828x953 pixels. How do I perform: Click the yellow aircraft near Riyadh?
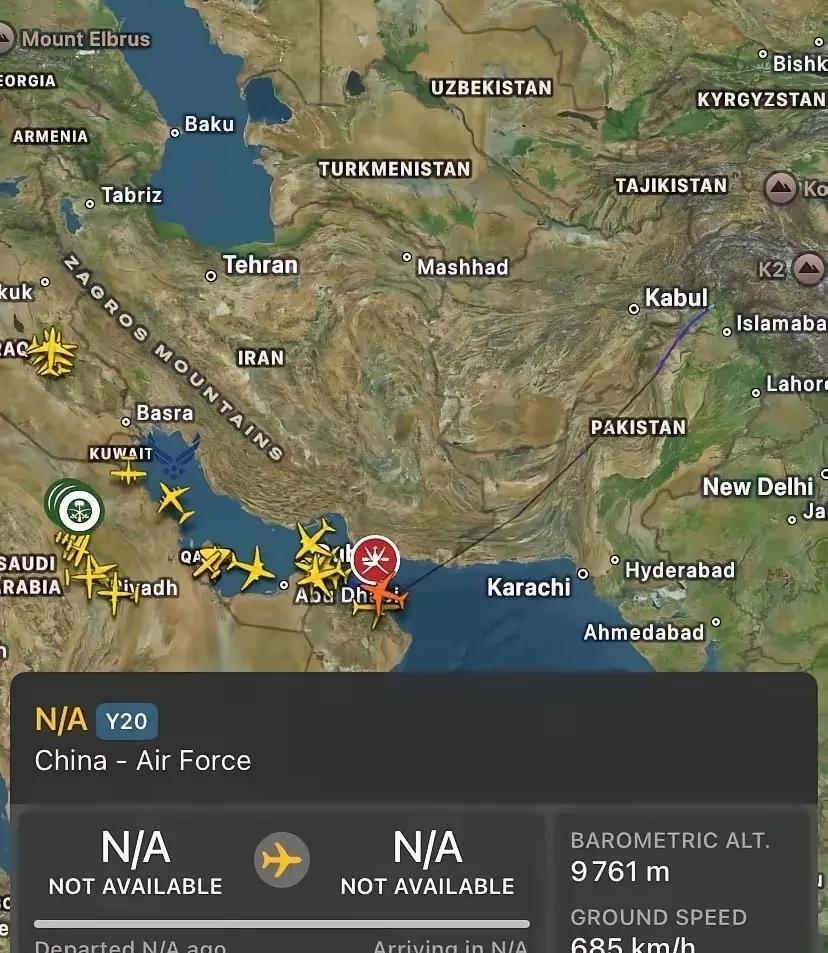pos(116,593)
